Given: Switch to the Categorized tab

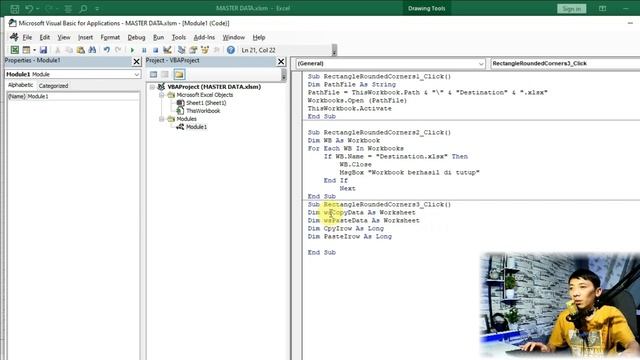Looking at the screenshot, I should [x=53, y=86].
